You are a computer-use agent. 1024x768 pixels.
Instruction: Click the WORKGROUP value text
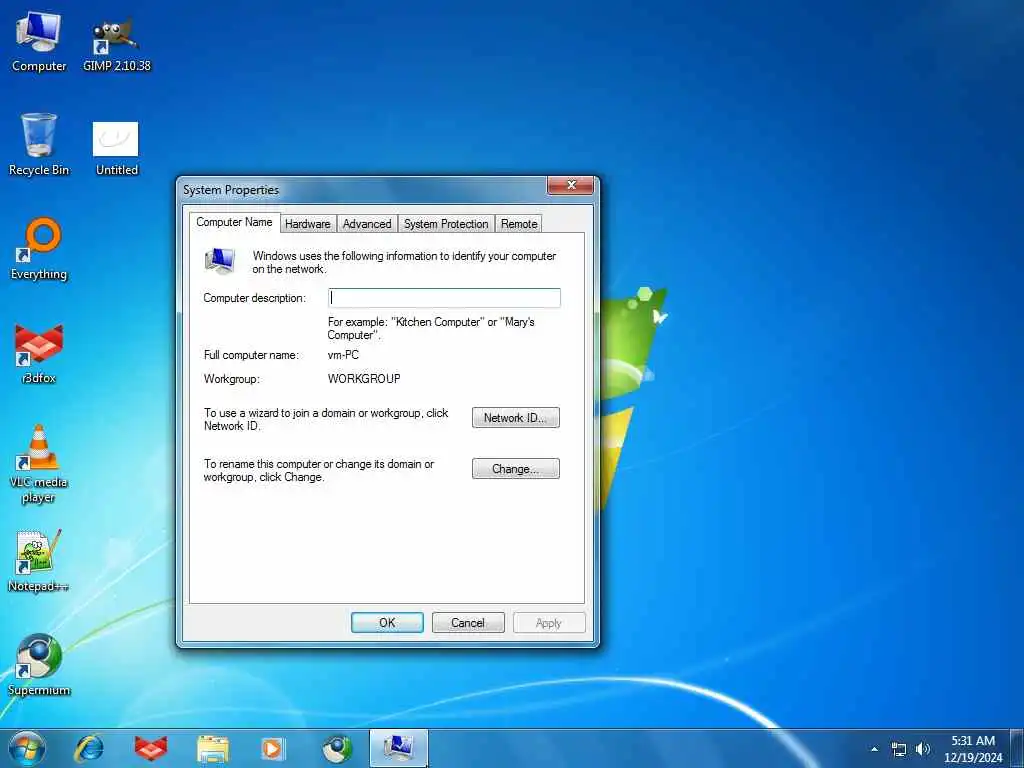pos(364,379)
